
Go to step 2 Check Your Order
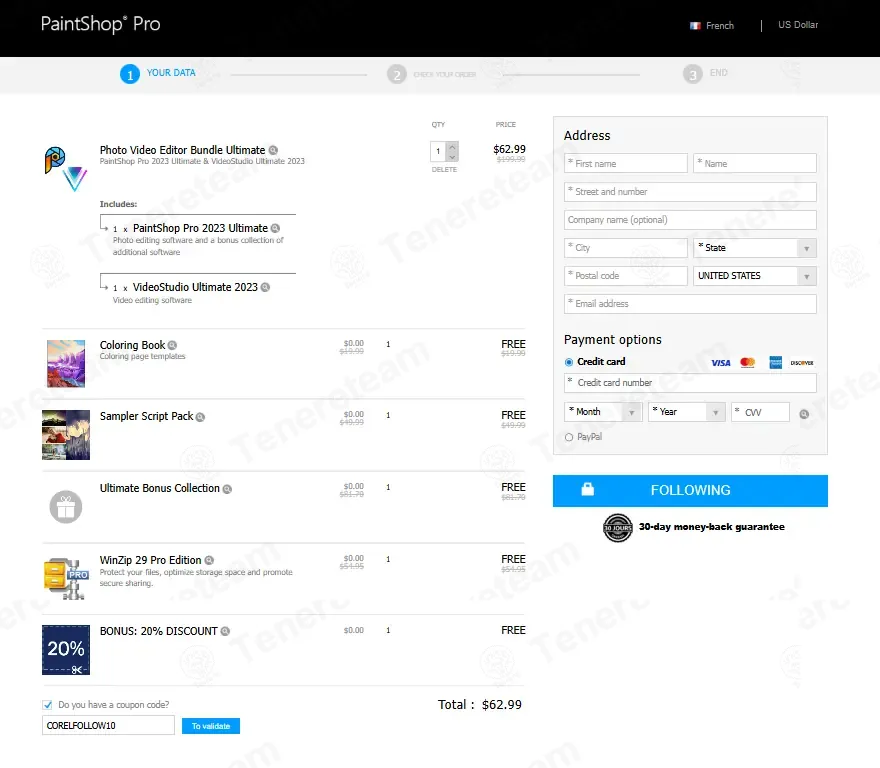[432, 74]
